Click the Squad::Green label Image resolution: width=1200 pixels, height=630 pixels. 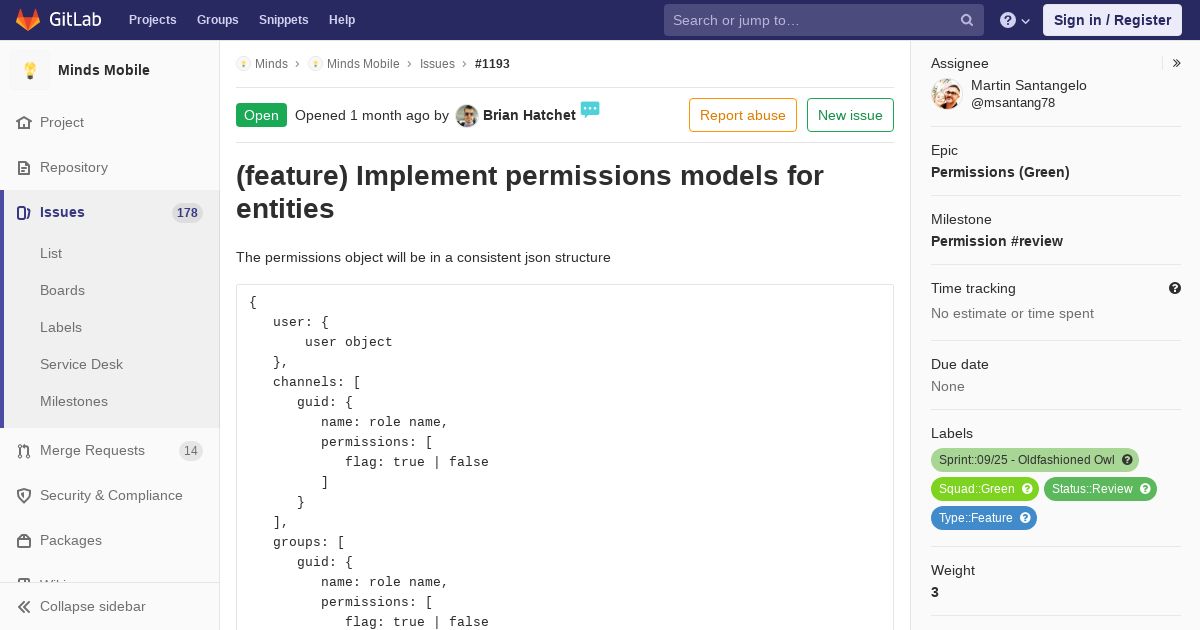pyautogui.click(x=977, y=489)
